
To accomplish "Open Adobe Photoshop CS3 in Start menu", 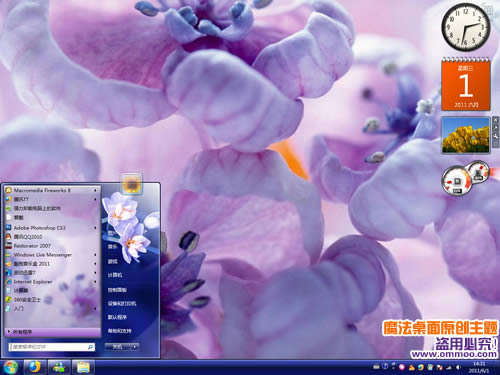I will (52, 228).
